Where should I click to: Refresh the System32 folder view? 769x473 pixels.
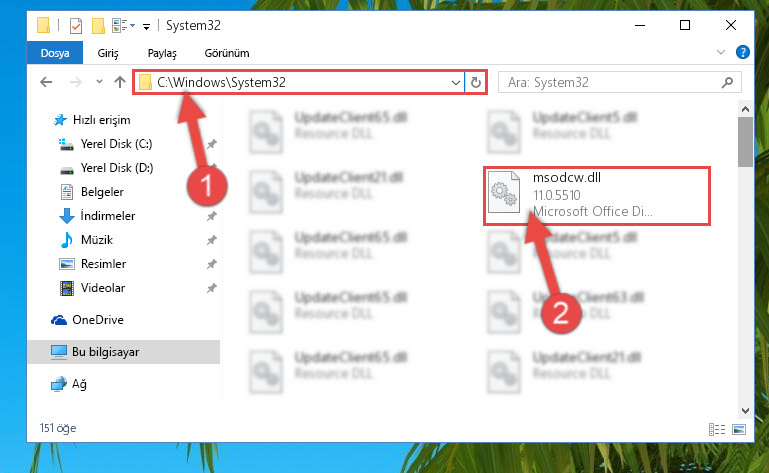(x=476, y=82)
